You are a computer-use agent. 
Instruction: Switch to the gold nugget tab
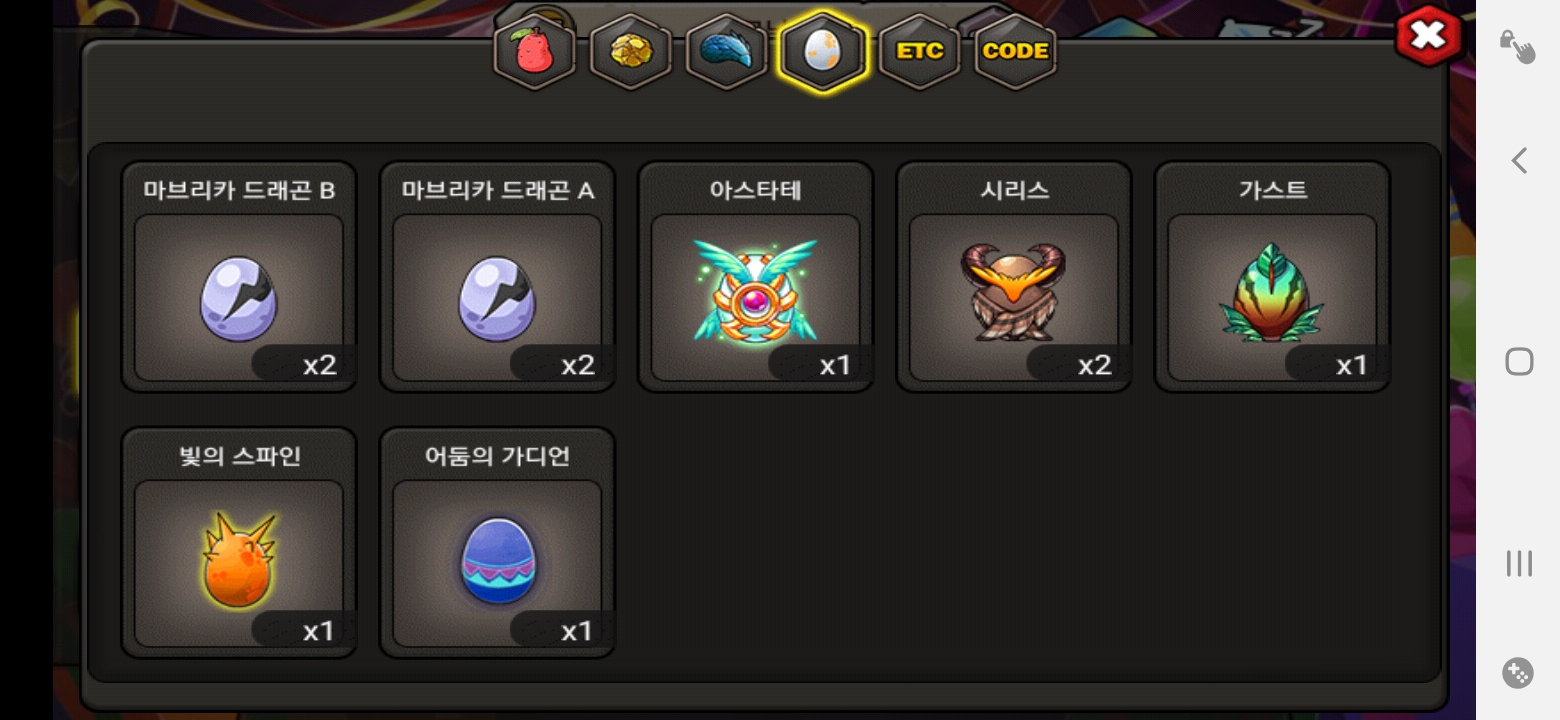click(x=631, y=51)
